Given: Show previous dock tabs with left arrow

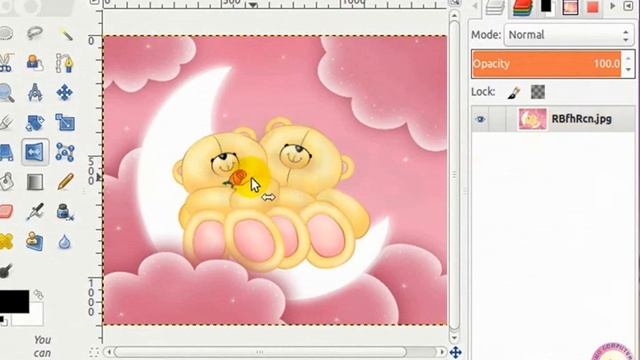Looking at the screenshot, I should point(475,6).
